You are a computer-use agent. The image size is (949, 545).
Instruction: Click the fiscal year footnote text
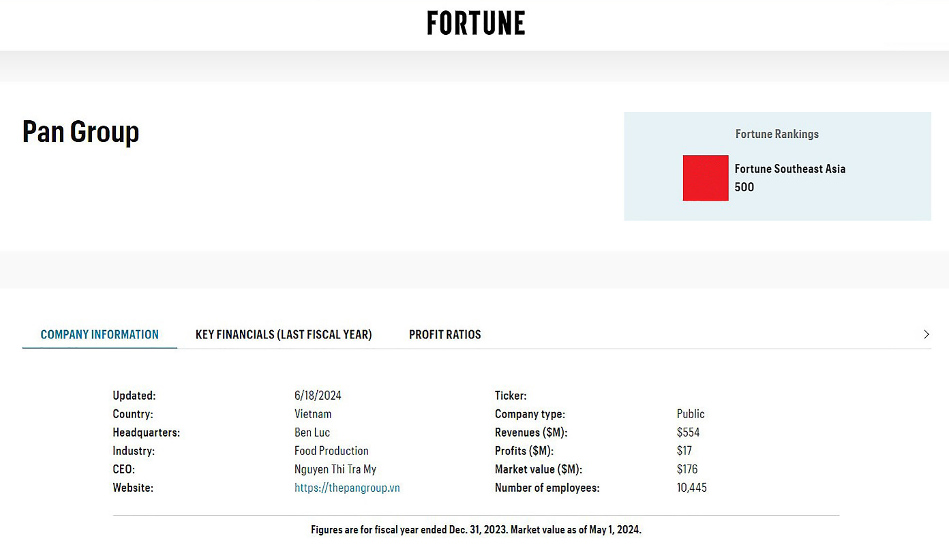point(476,529)
